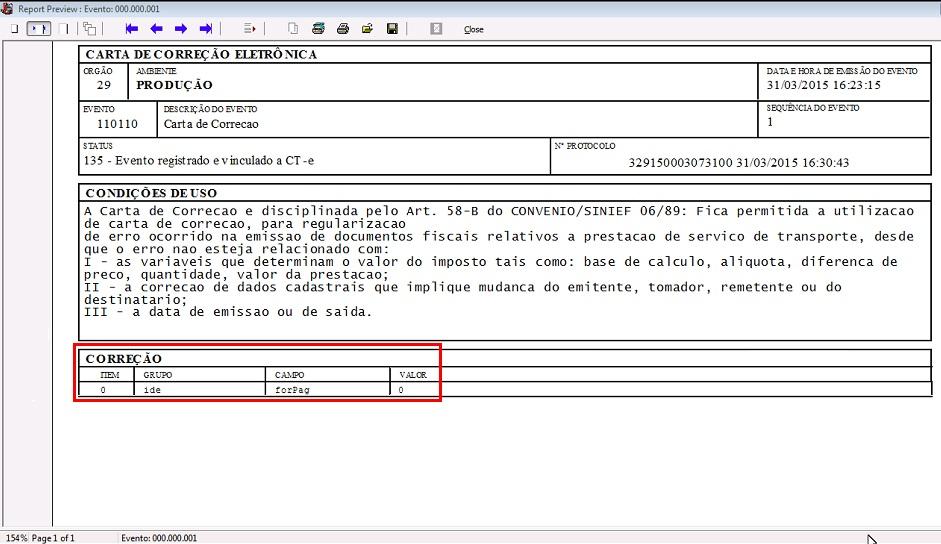Screen dimensions: 941x544
Task: Click the 'GRUPO' column header
Action: [158, 375]
